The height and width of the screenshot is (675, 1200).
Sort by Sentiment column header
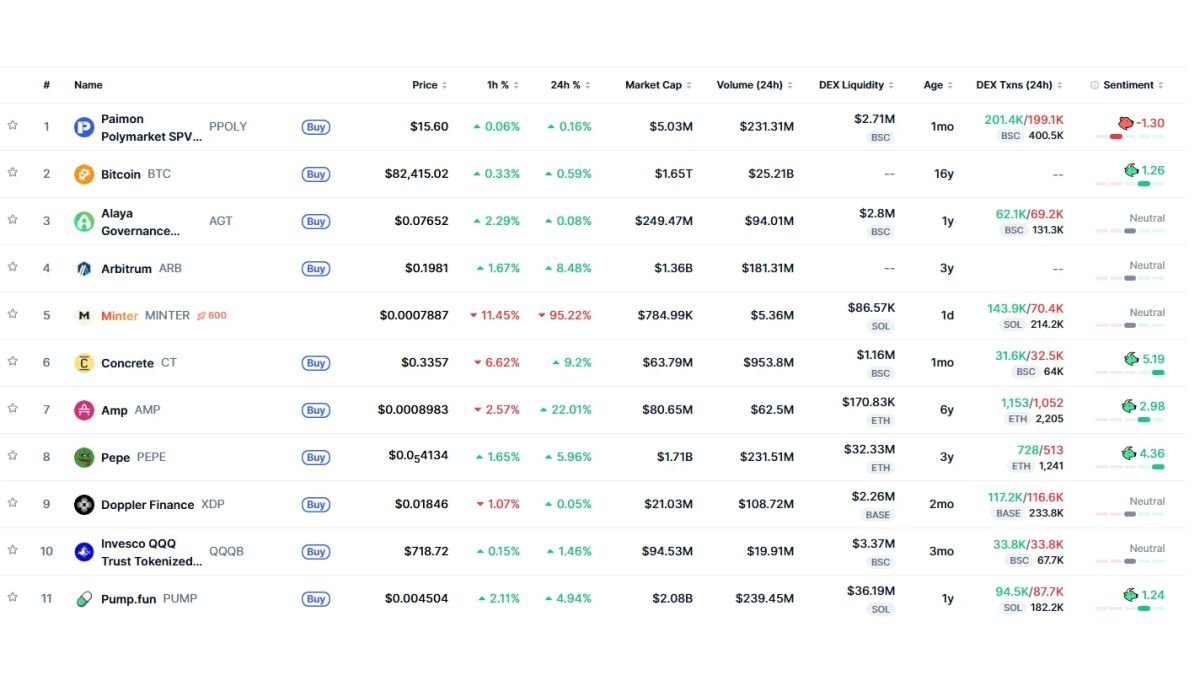coord(1134,85)
